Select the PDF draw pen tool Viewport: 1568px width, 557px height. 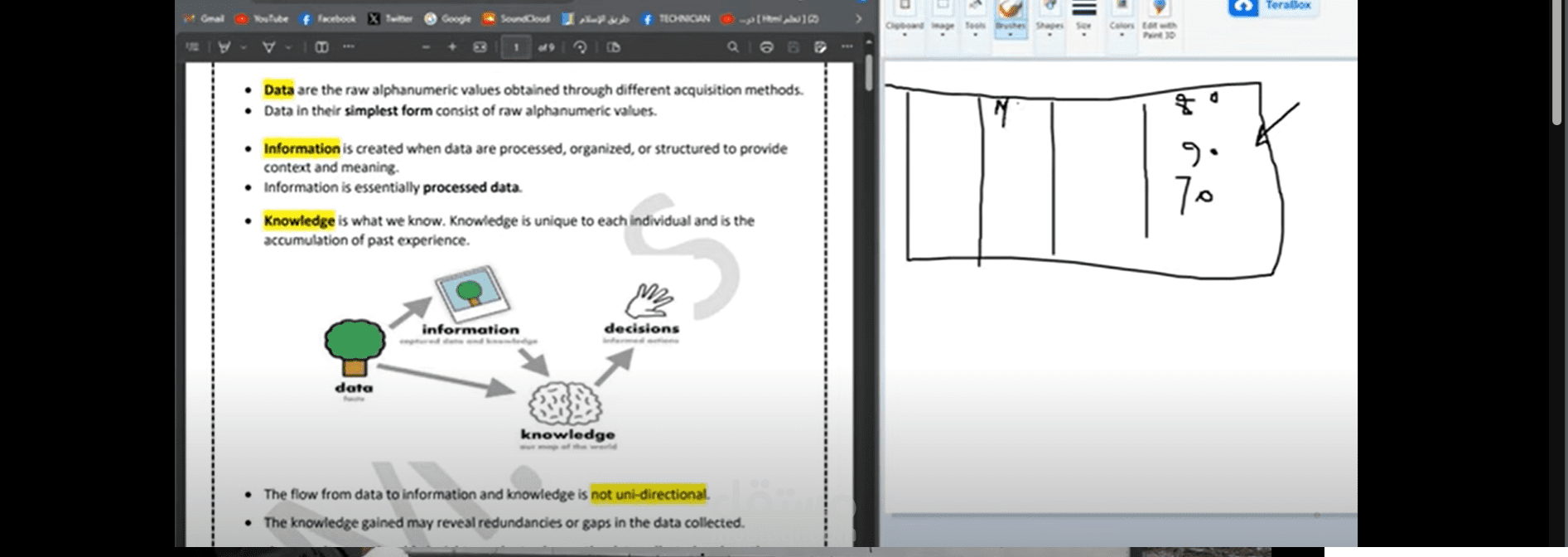(224, 47)
